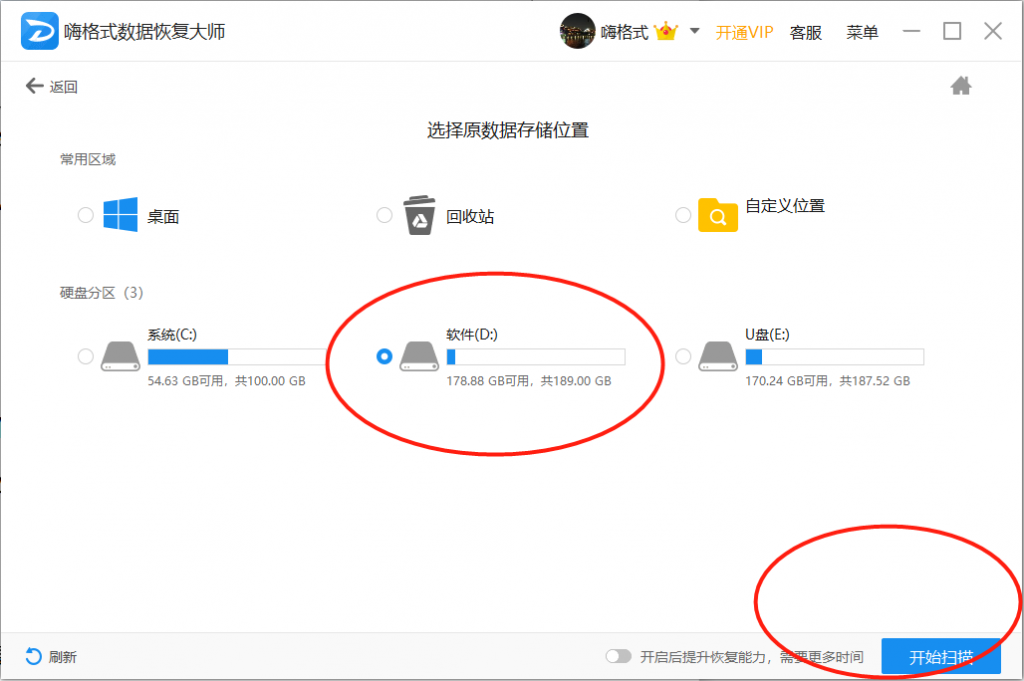Click the user avatar picture
The image size is (1024, 681).
point(577,31)
